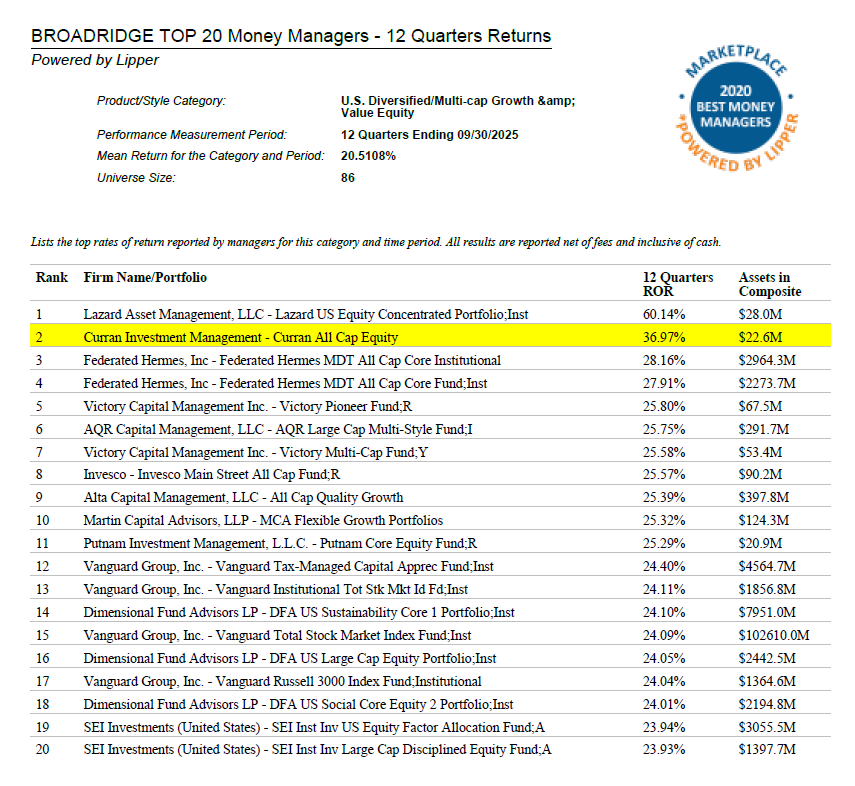The width and height of the screenshot is (855, 786).
Task: Click the 'Powered by Lipper' subtitle
Action: 95,60
